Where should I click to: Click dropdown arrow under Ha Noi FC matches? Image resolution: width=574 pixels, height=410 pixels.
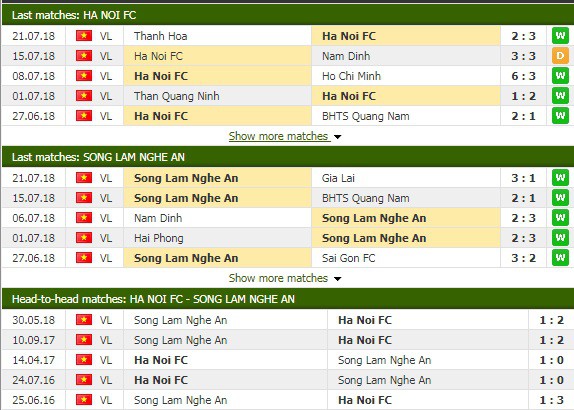click(x=338, y=137)
